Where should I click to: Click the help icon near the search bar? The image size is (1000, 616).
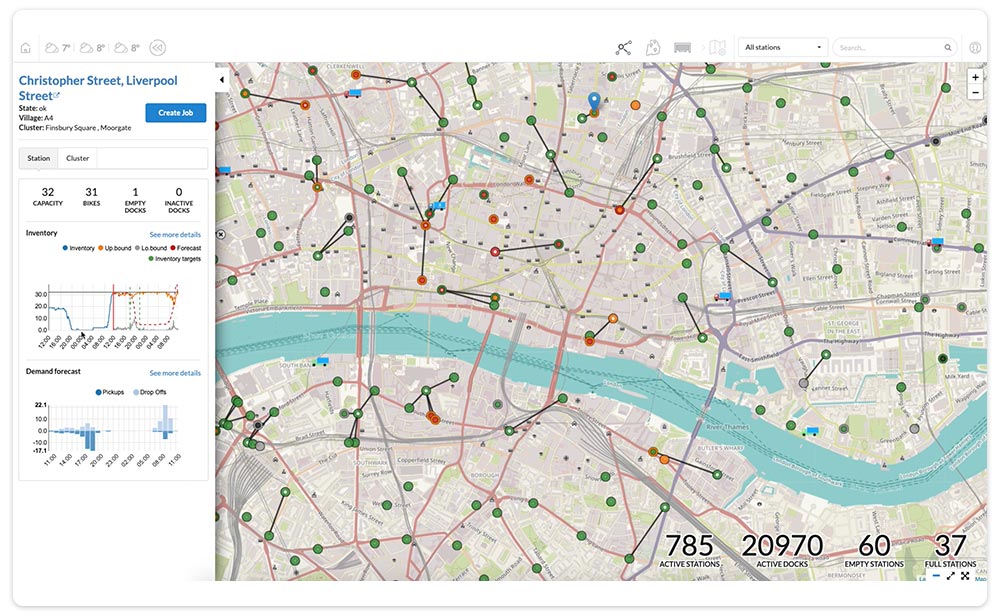(x=975, y=46)
